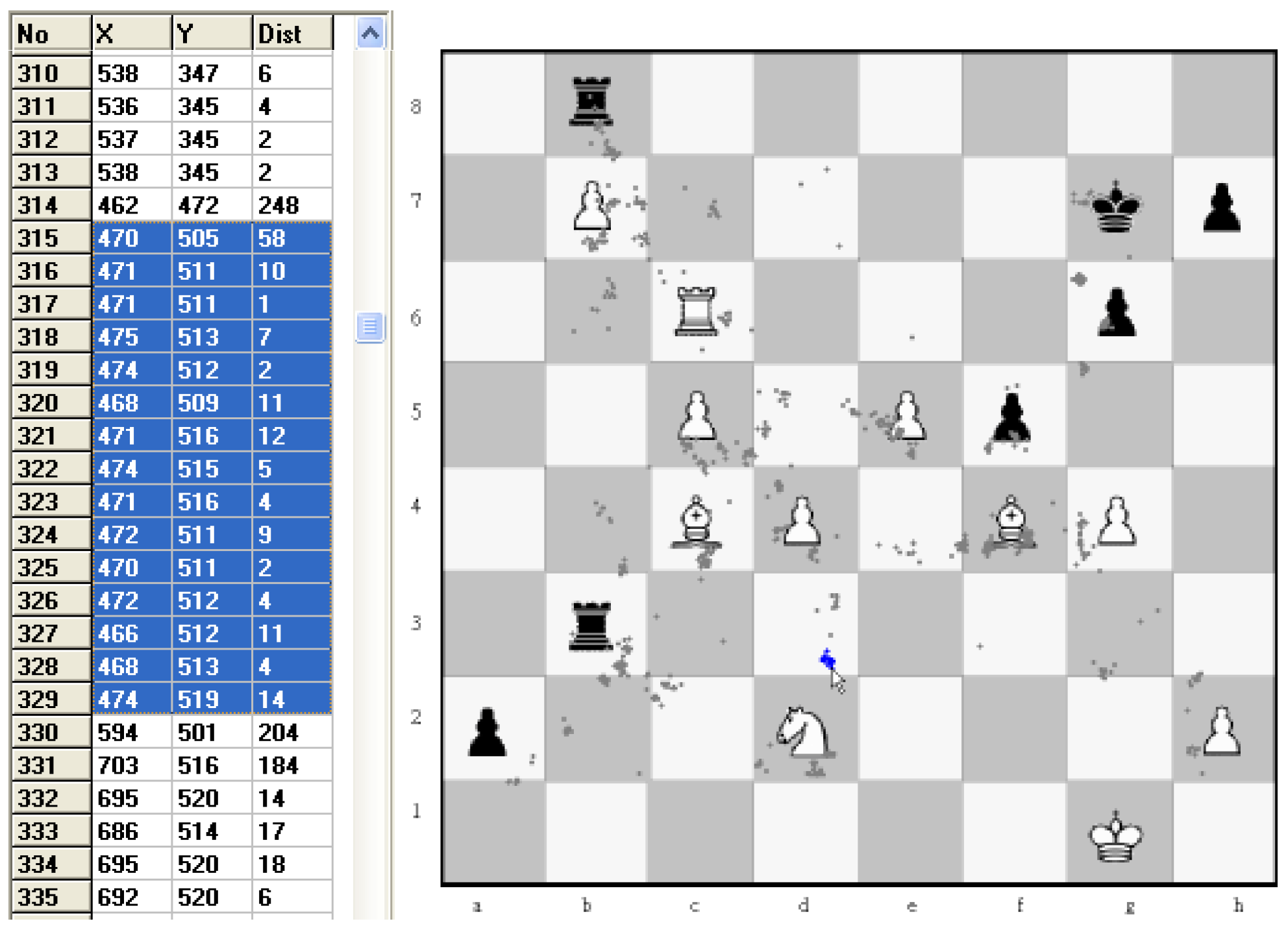Click the Dist column header

tap(292, 34)
